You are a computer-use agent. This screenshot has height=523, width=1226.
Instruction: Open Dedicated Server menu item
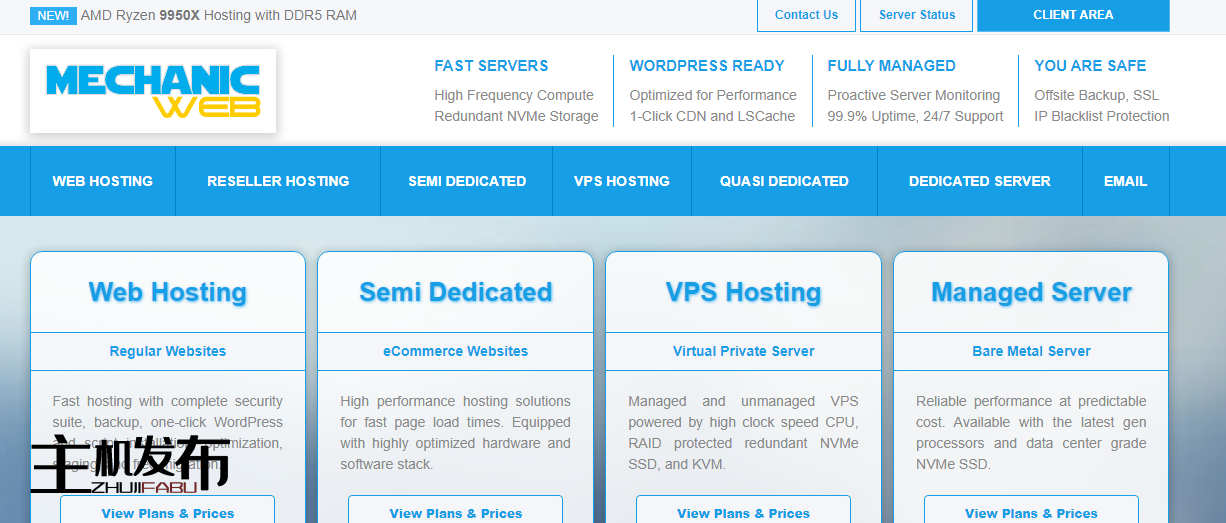(979, 181)
